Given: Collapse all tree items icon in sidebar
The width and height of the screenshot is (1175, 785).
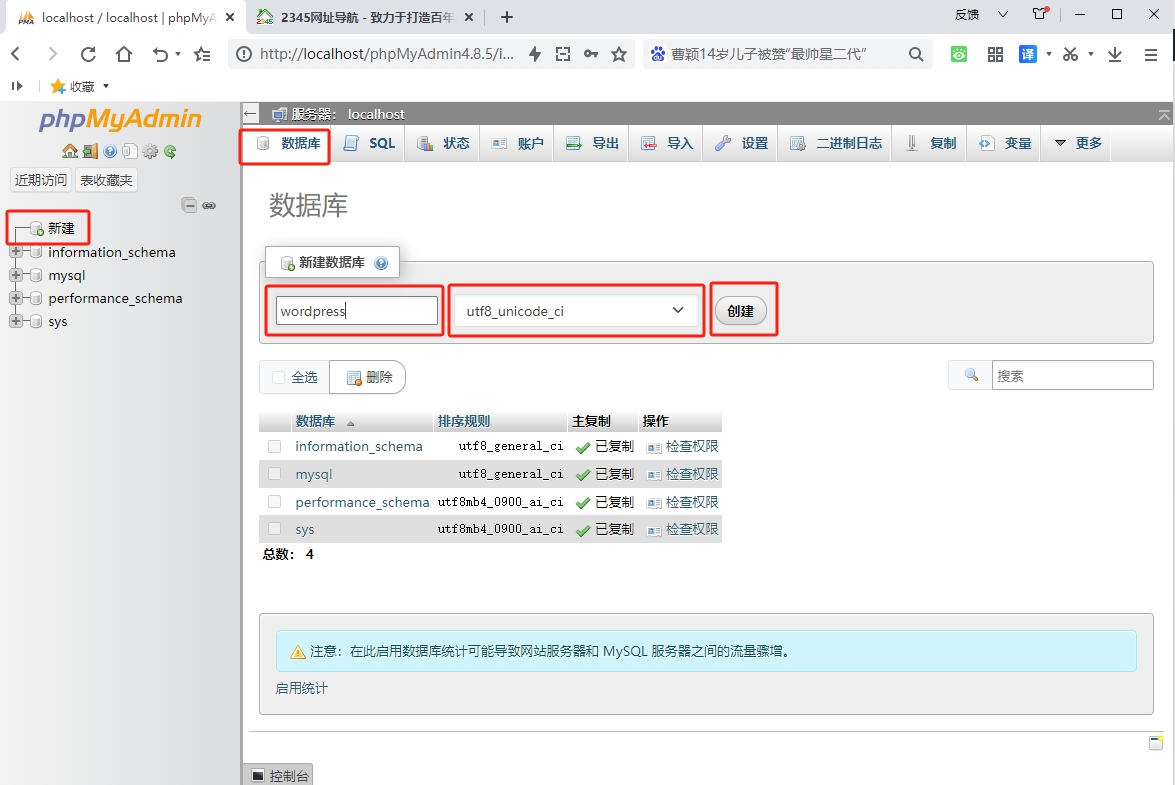Looking at the screenshot, I should point(190,205).
